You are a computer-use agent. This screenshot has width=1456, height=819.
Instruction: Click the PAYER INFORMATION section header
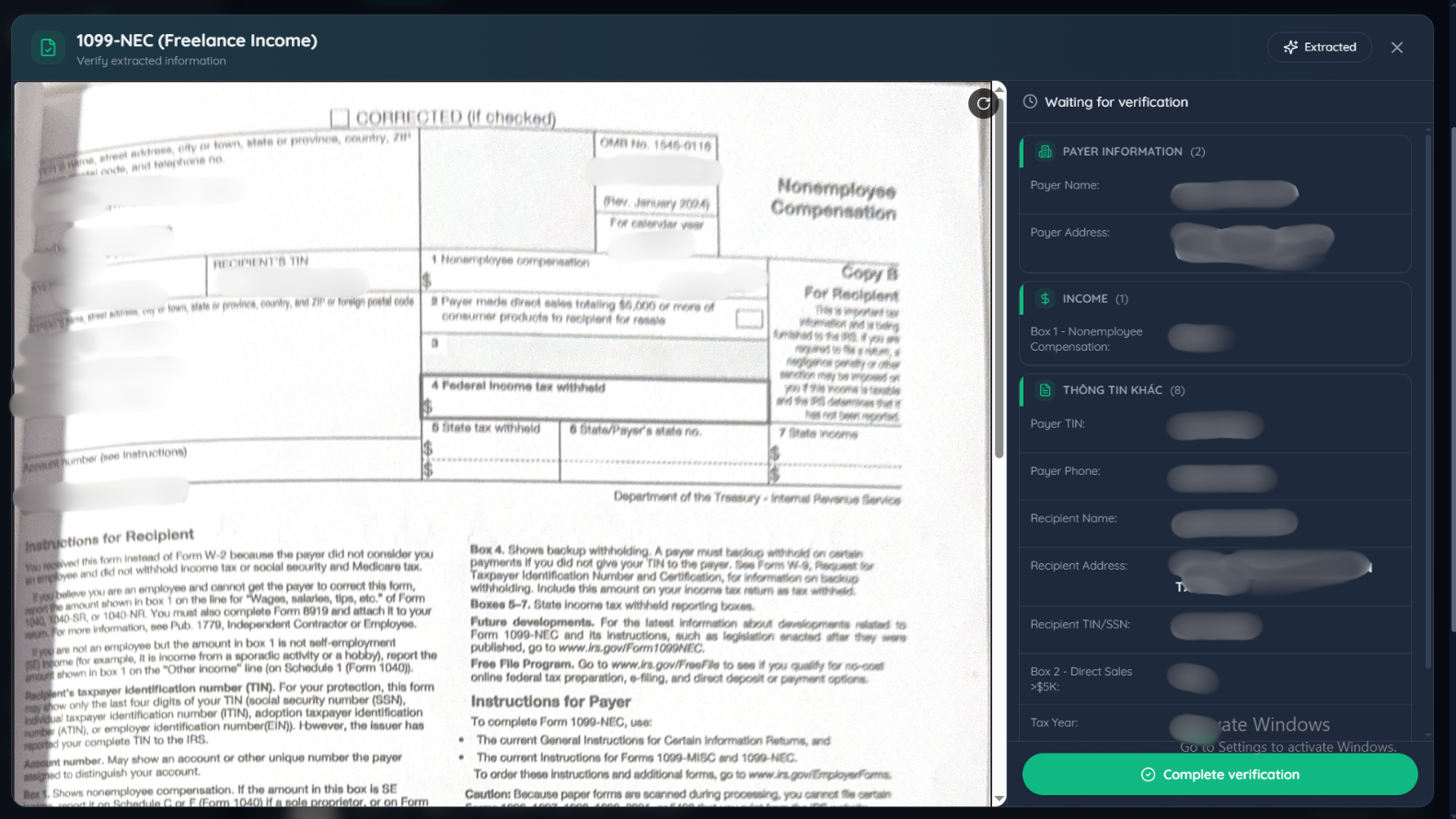(1215, 152)
